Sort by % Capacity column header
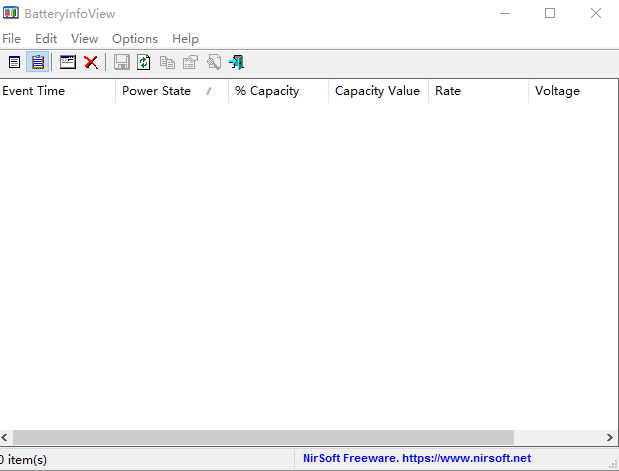 (x=278, y=91)
